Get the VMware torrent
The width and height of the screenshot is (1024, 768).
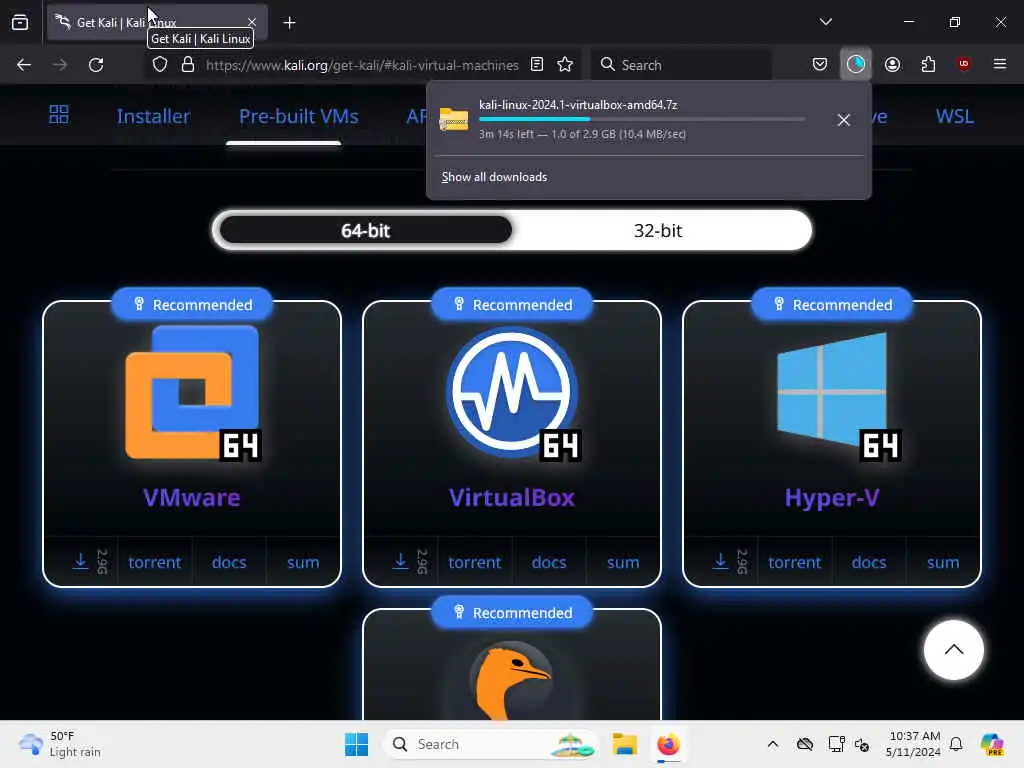155,562
